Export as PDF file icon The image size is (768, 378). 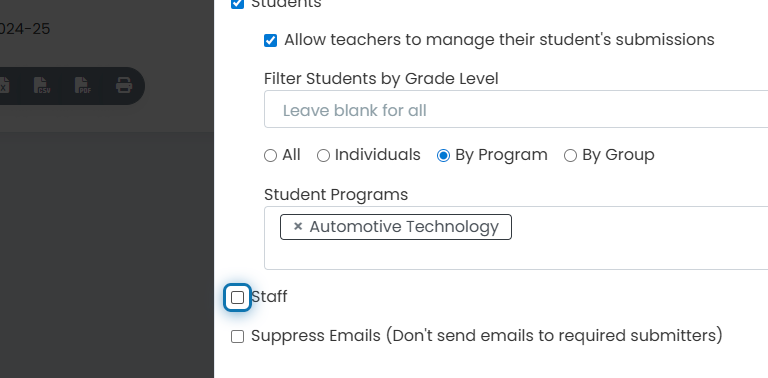point(83,86)
